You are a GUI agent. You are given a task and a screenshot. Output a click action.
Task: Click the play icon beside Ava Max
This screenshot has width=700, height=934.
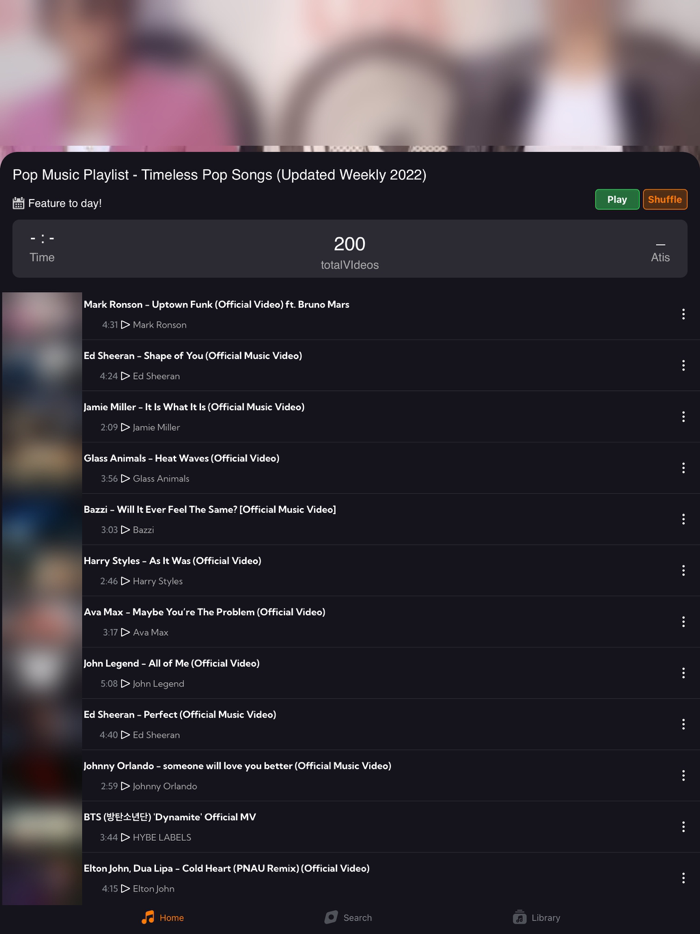click(124, 632)
